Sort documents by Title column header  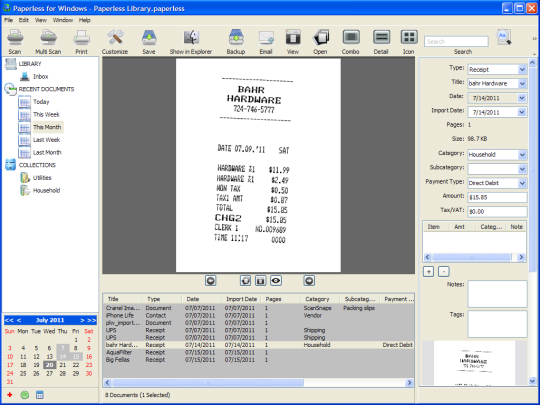click(x=122, y=299)
